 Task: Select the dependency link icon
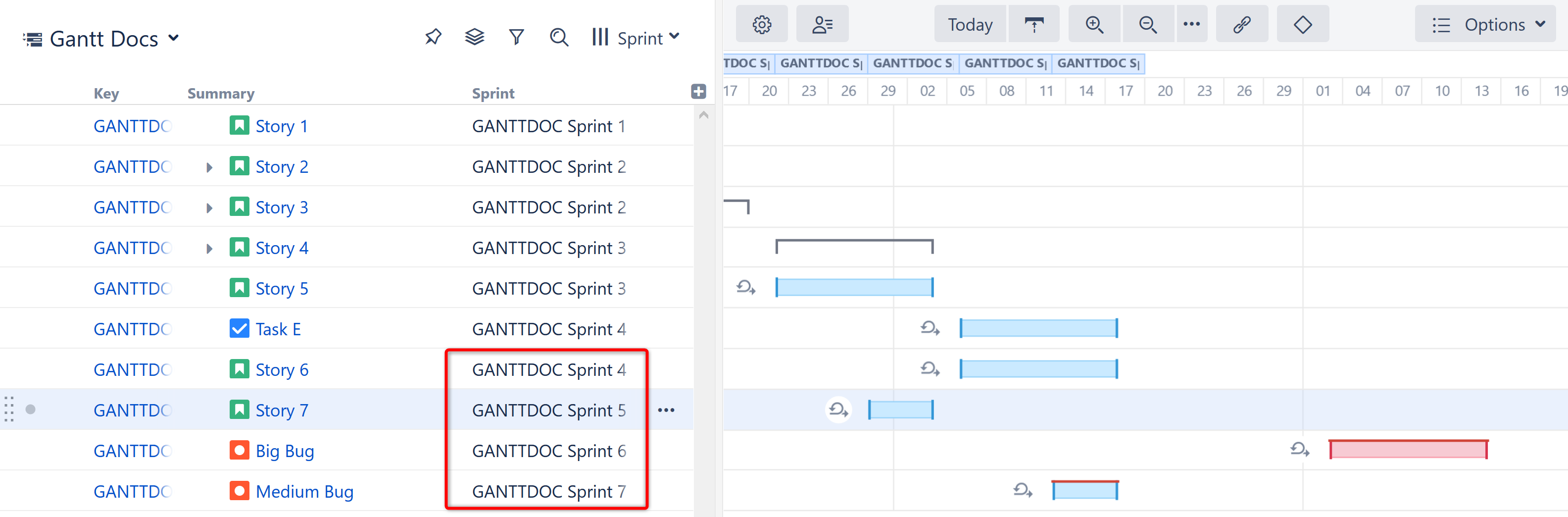point(1242,24)
